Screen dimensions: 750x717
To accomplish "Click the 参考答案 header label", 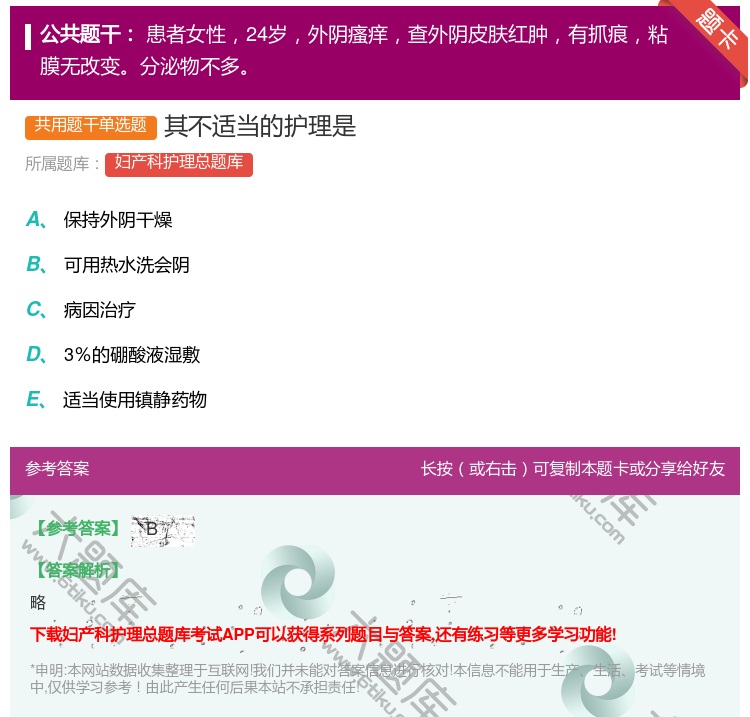I will coord(57,469).
